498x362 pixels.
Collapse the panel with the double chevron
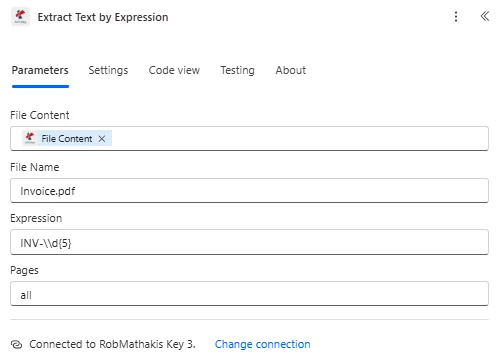tap(485, 16)
